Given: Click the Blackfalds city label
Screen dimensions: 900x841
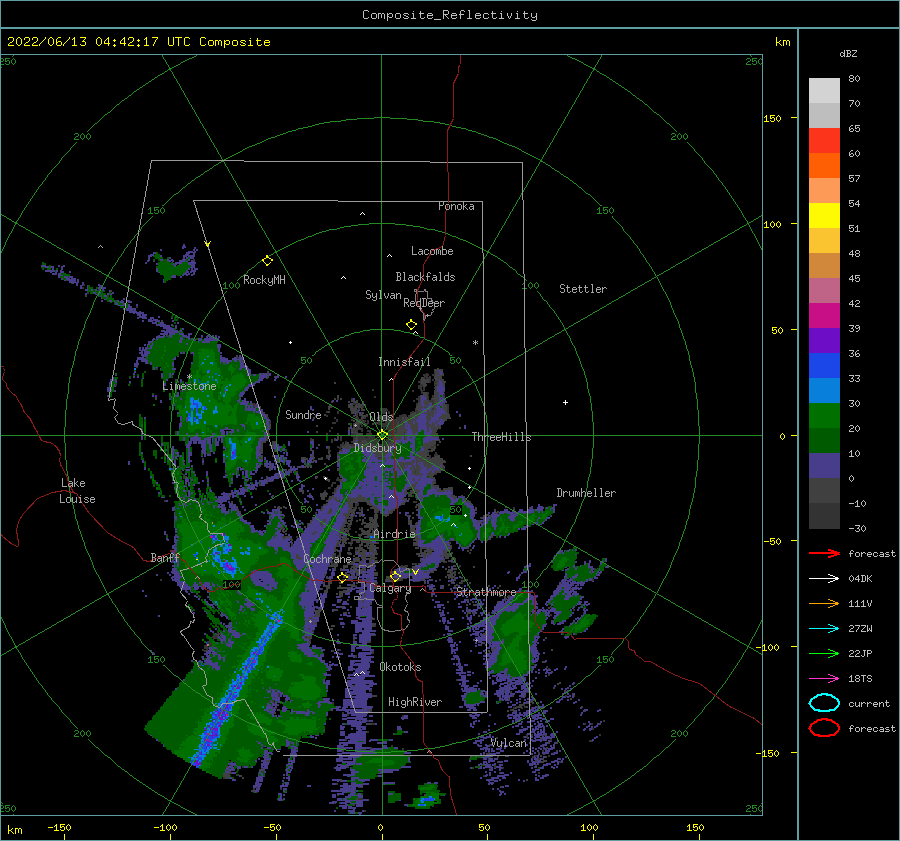Looking at the screenshot, I should tap(425, 277).
